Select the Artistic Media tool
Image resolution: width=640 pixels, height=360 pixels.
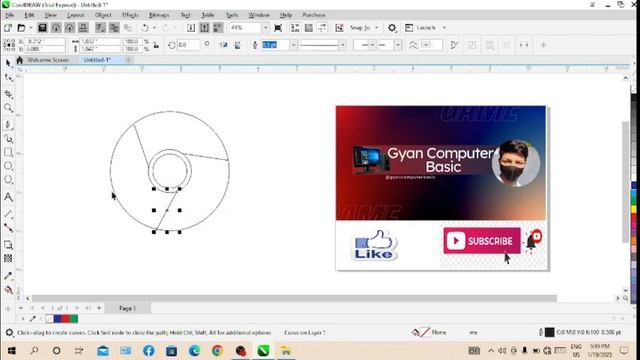click(x=8, y=139)
